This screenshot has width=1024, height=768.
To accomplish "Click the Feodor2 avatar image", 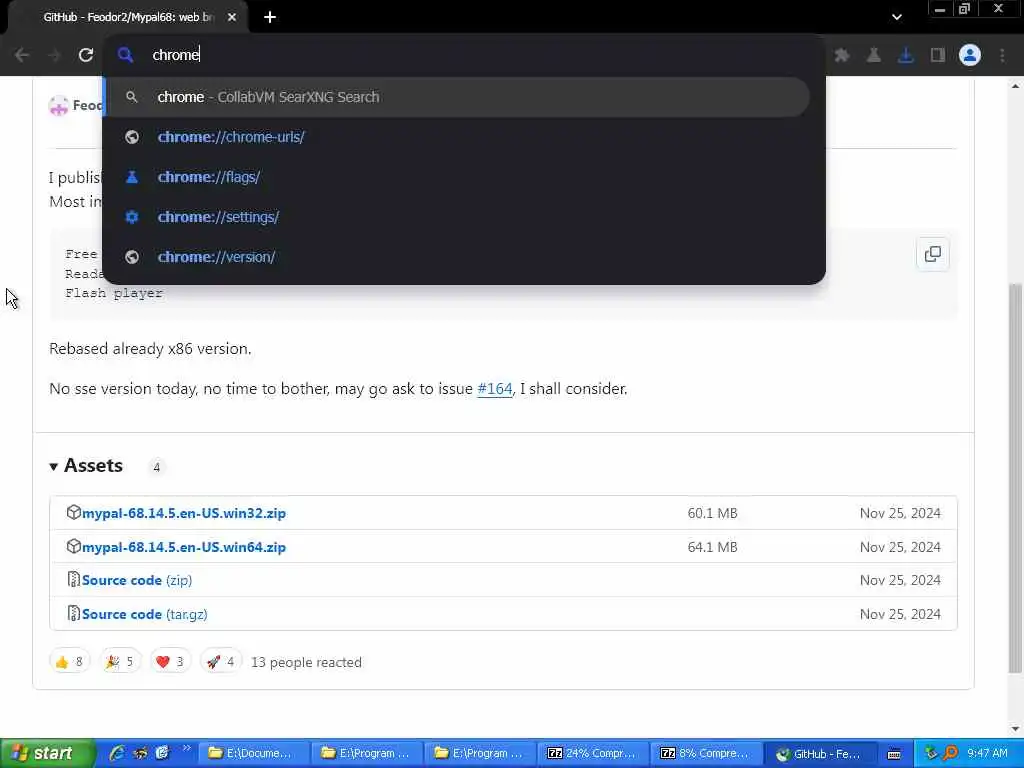I will (59, 105).
